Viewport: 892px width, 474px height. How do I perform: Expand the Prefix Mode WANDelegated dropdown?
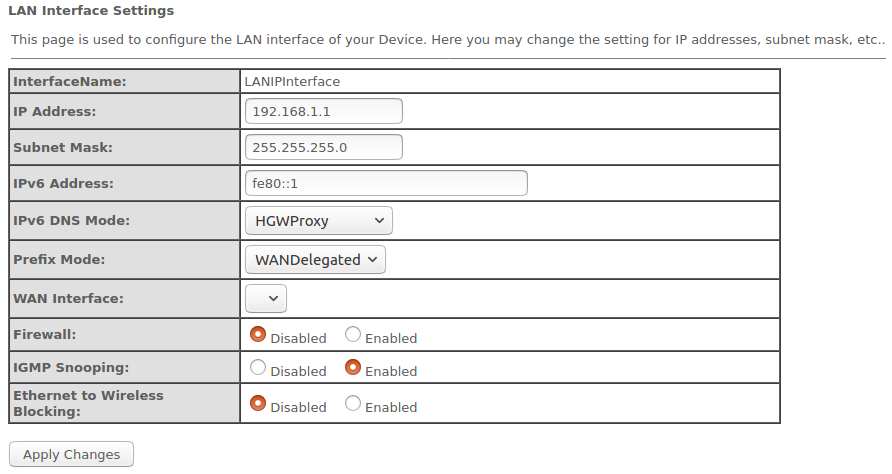(314, 259)
